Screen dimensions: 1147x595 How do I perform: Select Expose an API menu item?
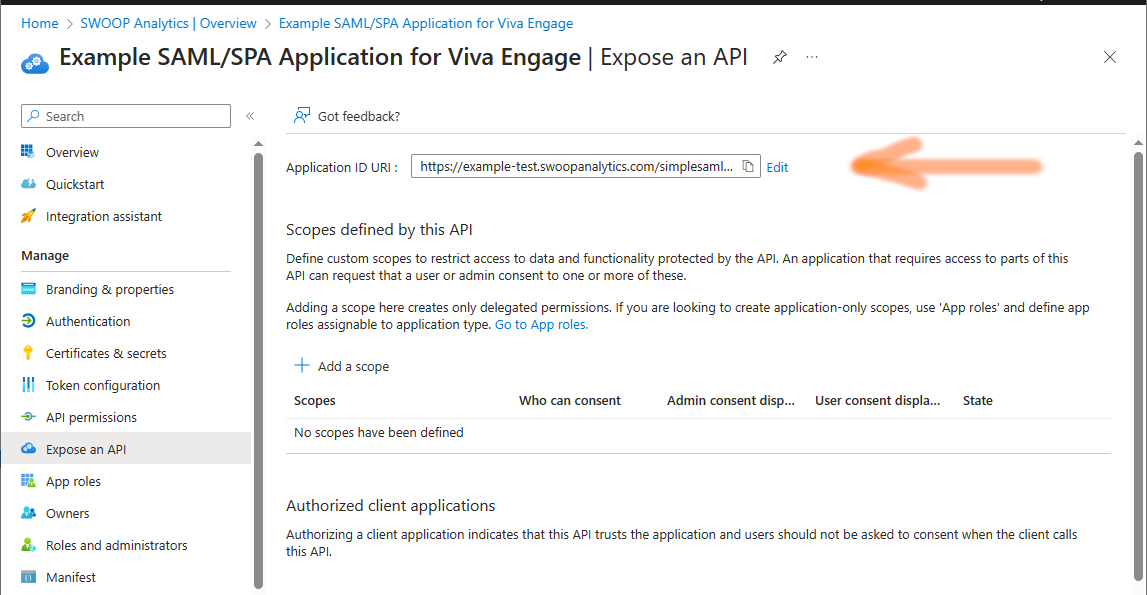(x=126, y=449)
